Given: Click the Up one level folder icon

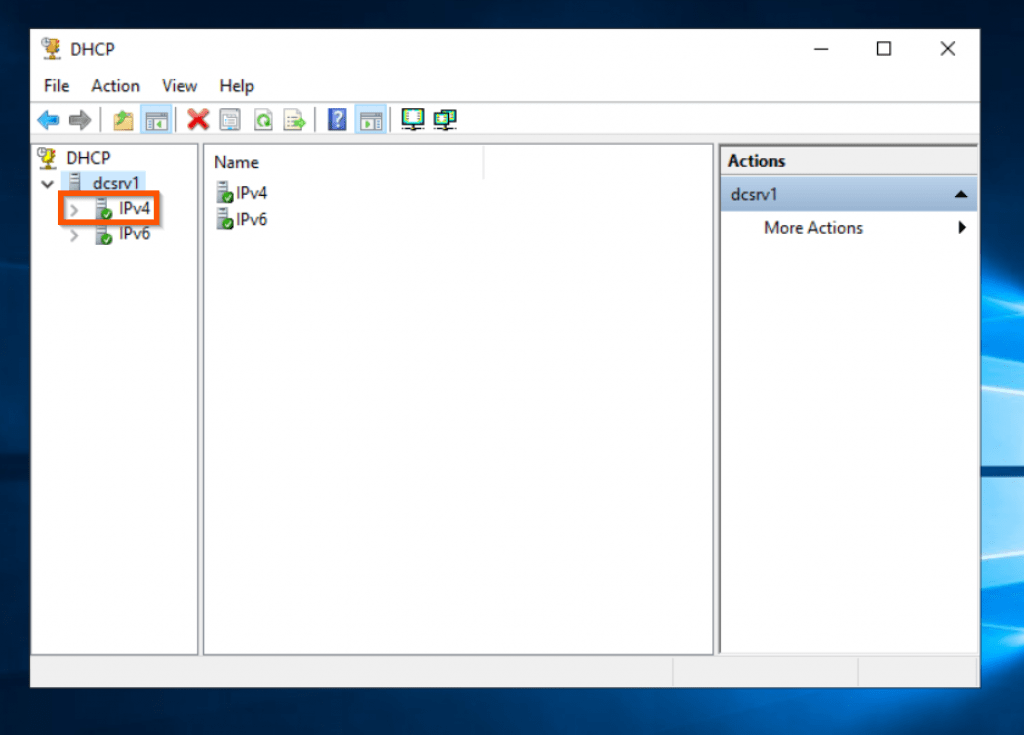Looking at the screenshot, I should coord(122,119).
